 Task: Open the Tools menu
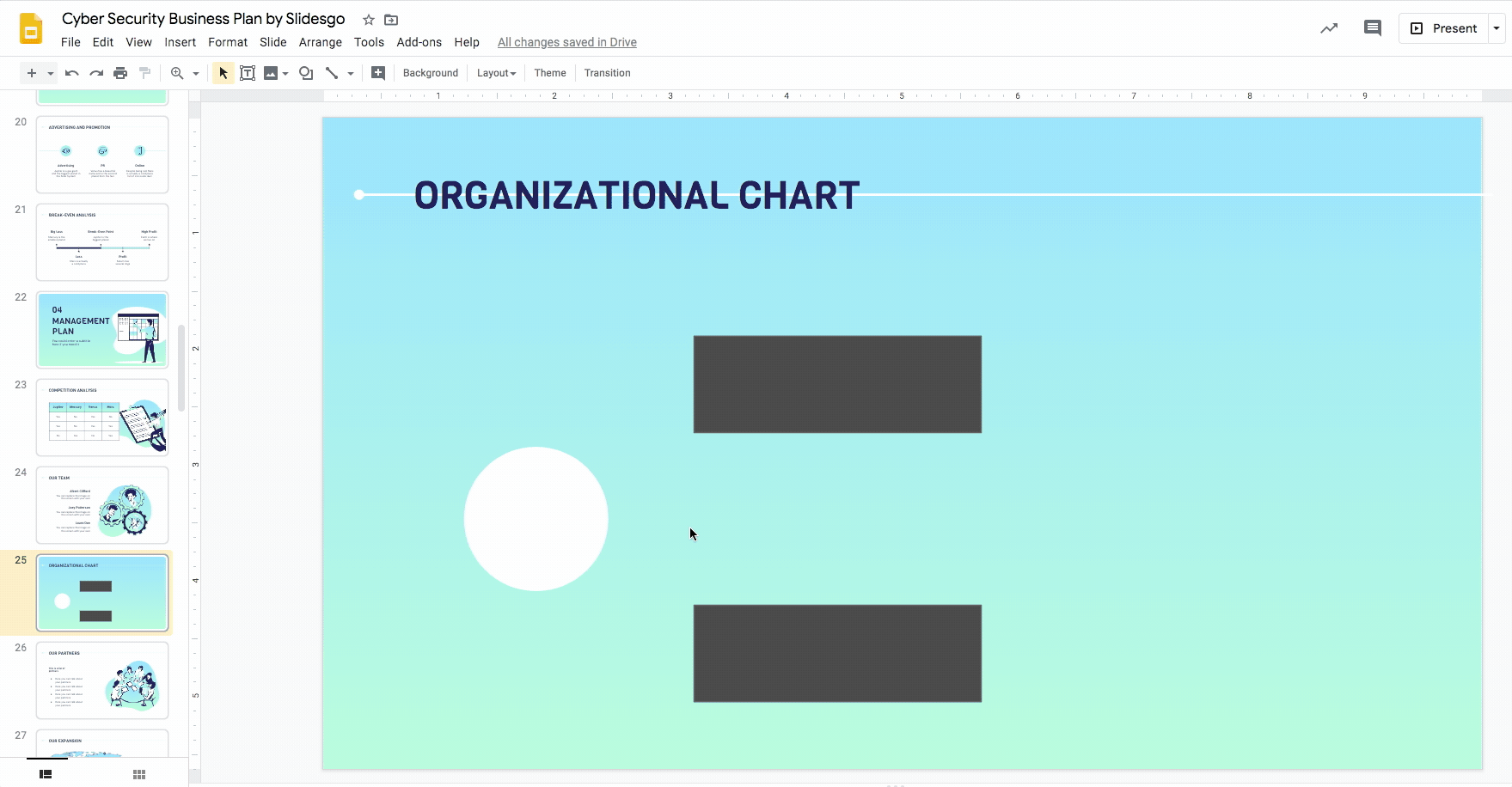pos(369,42)
